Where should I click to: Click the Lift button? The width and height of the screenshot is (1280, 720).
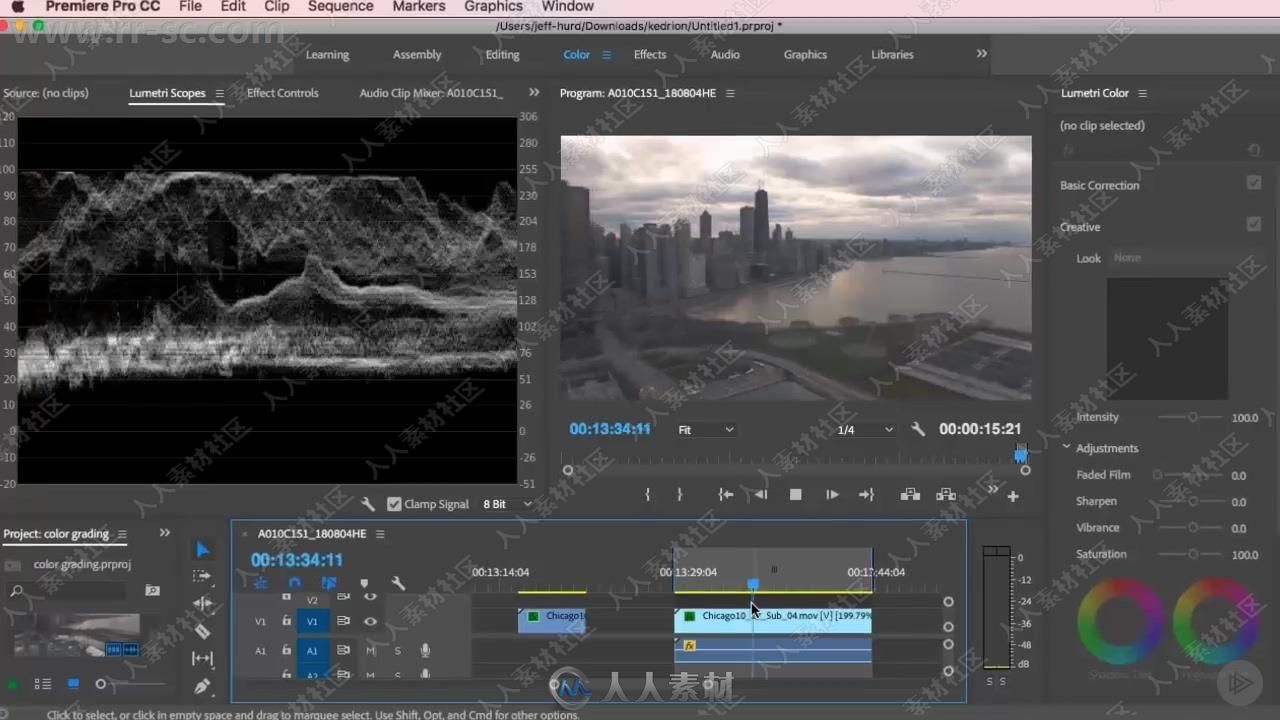[x=910, y=494]
